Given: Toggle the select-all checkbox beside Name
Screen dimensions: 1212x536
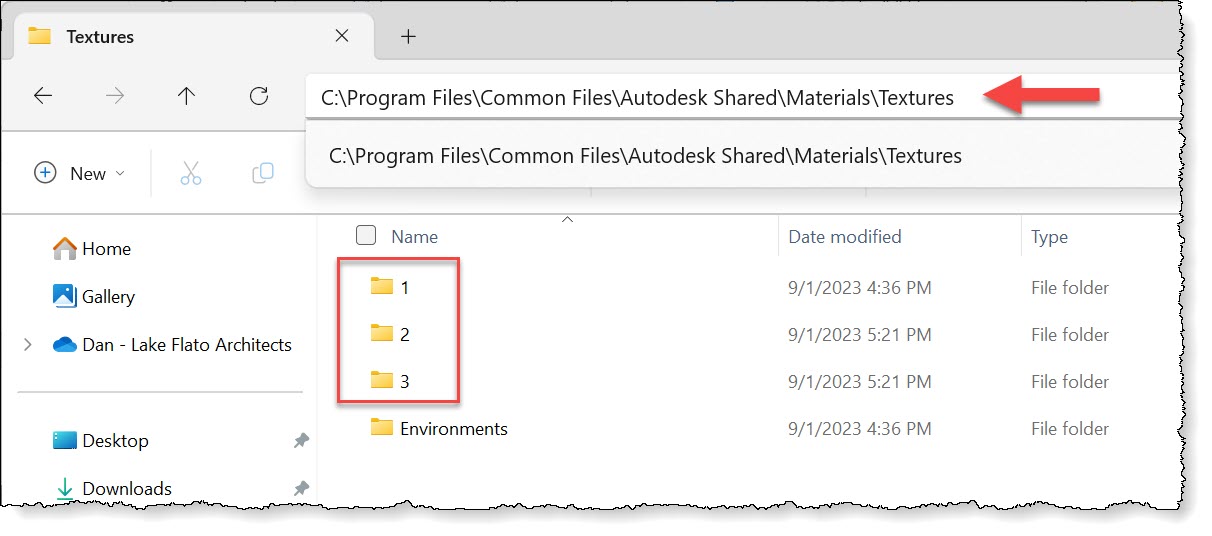Looking at the screenshot, I should click(366, 236).
